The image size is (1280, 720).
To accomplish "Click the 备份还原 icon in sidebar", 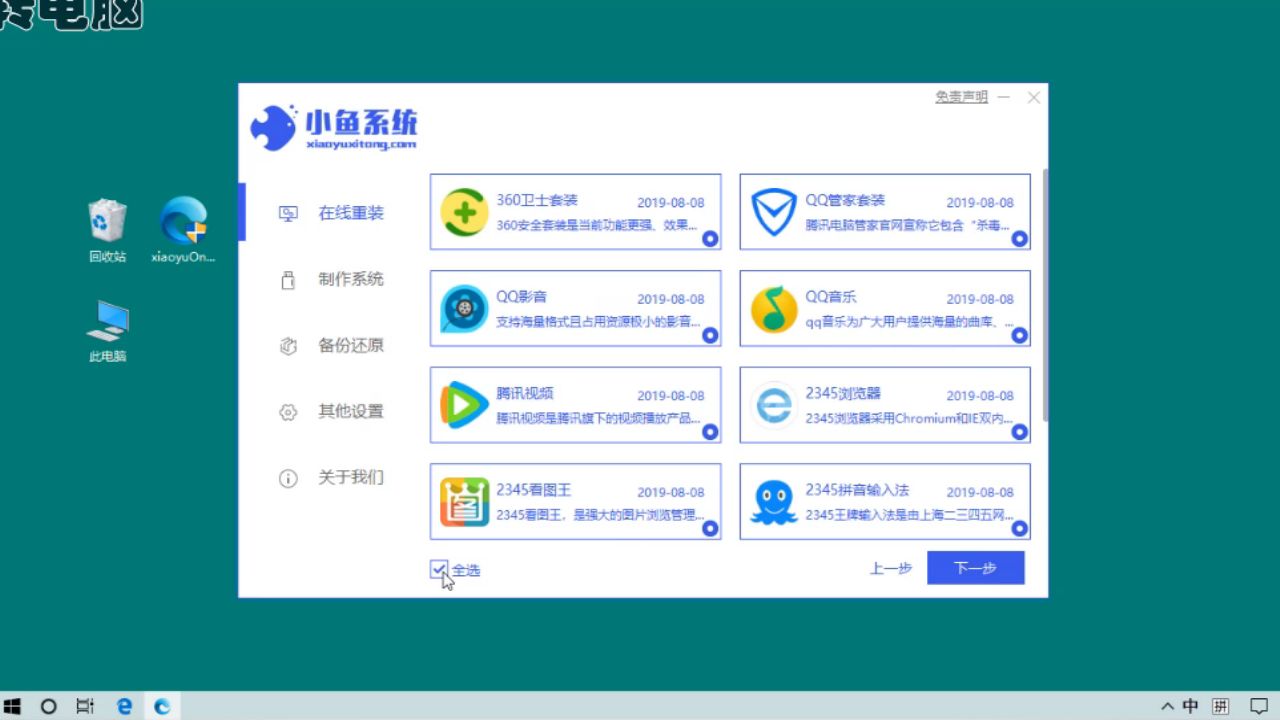I will [x=288, y=346].
